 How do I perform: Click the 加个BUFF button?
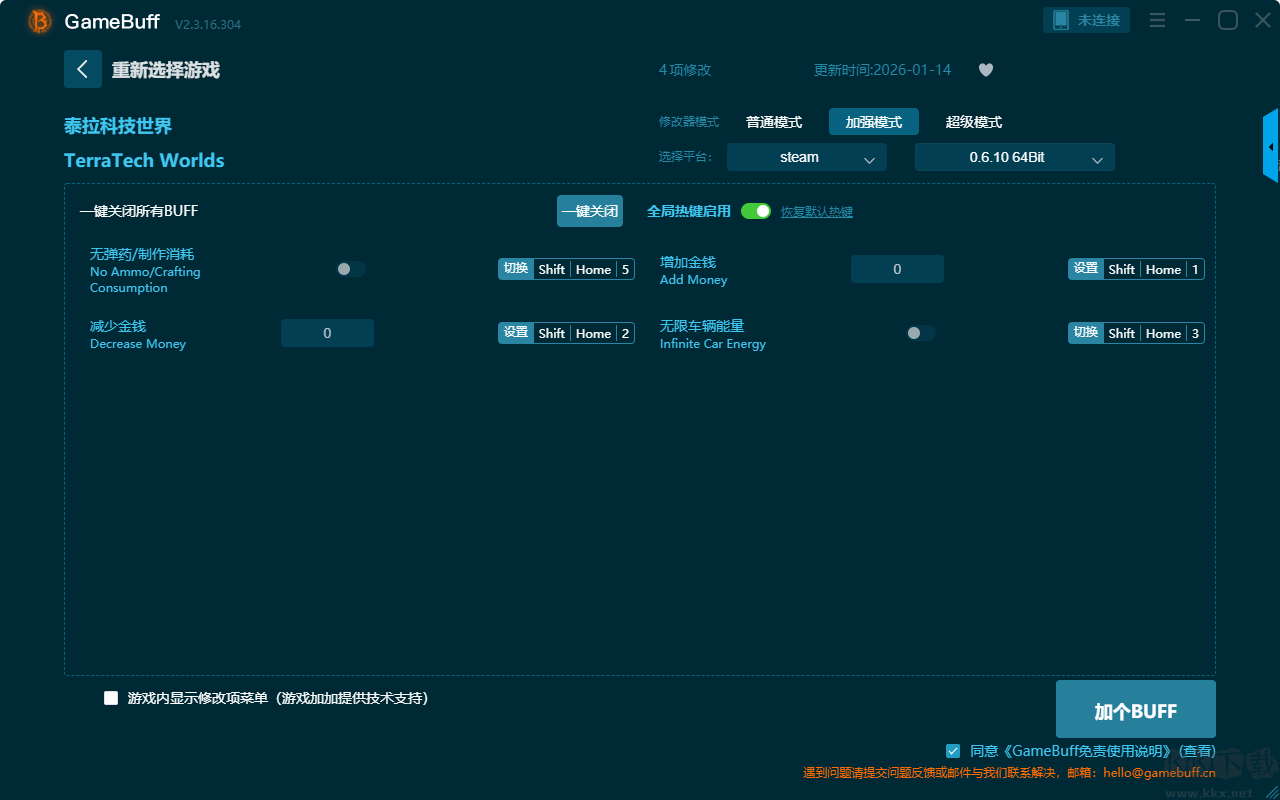pos(1135,710)
